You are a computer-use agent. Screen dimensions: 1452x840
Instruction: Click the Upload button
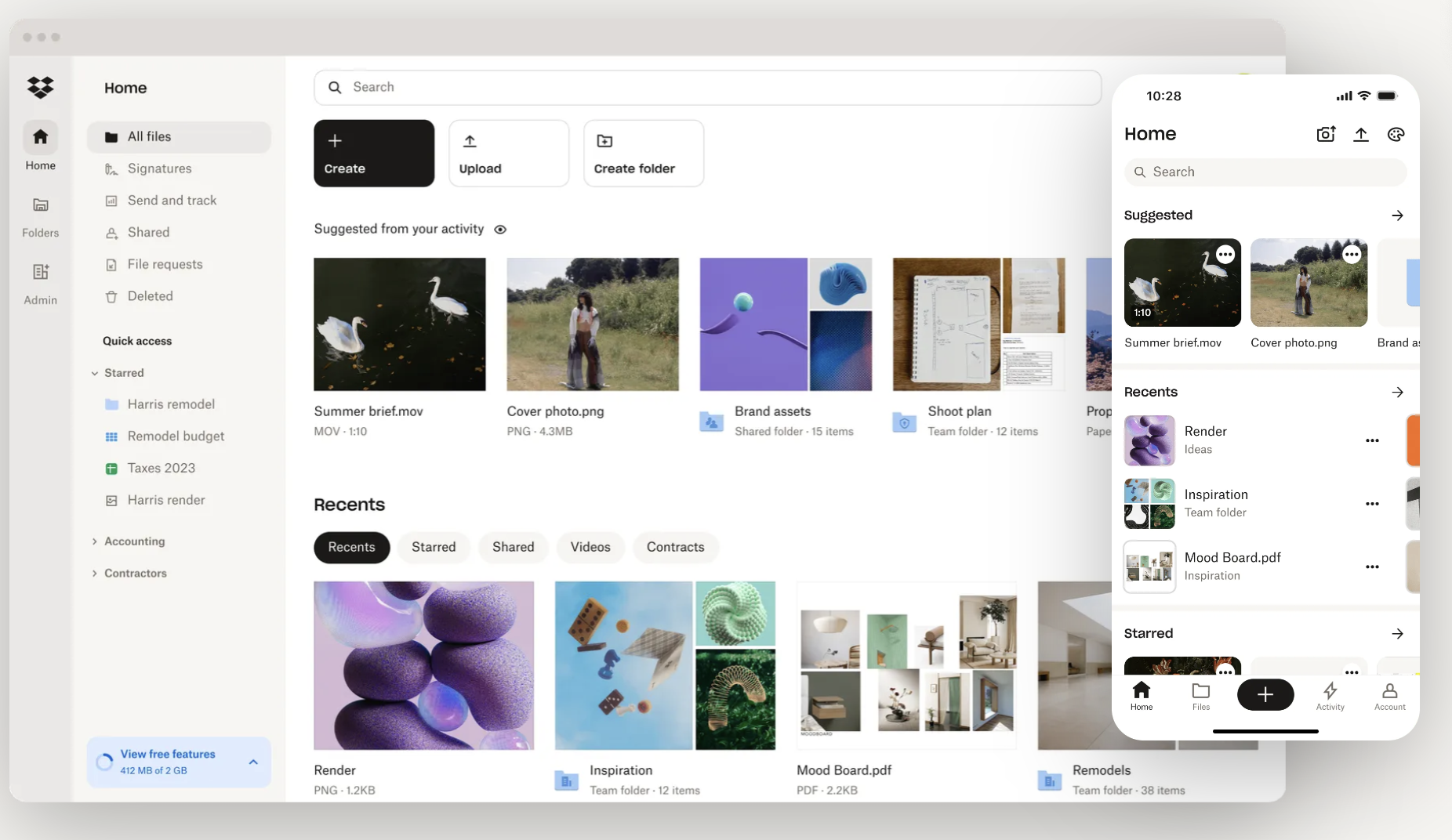[x=509, y=154]
